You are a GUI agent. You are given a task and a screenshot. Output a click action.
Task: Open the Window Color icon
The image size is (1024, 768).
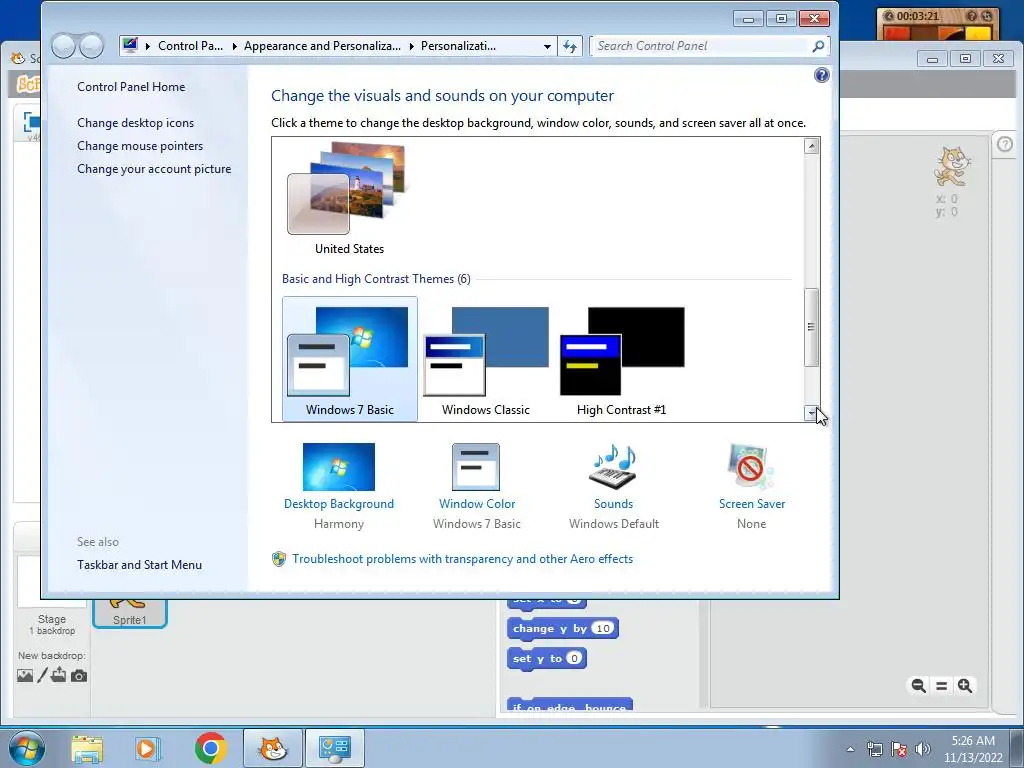[x=476, y=466]
